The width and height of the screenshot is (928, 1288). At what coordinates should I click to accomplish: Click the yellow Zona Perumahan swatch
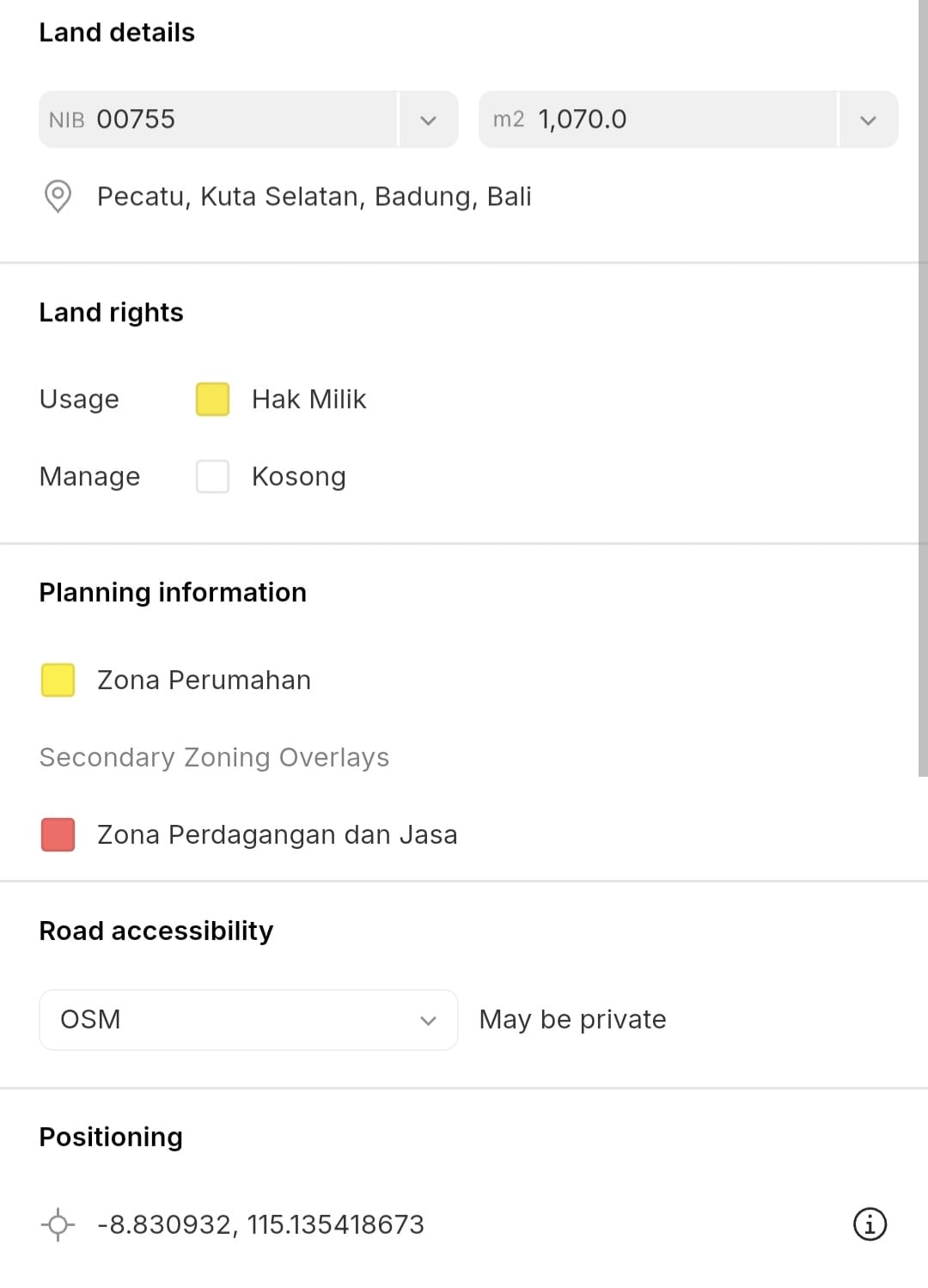[58, 680]
